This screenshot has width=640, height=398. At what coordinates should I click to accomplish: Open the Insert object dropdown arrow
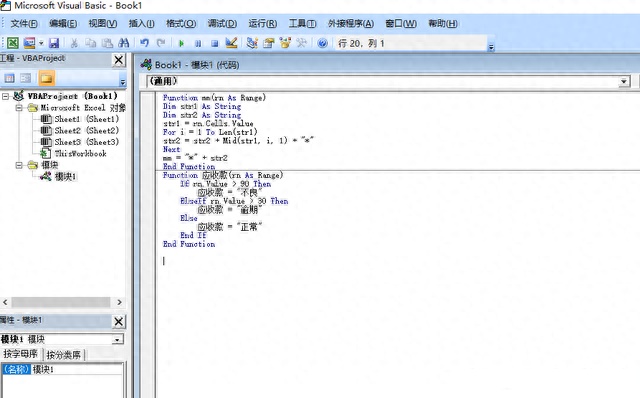point(41,43)
